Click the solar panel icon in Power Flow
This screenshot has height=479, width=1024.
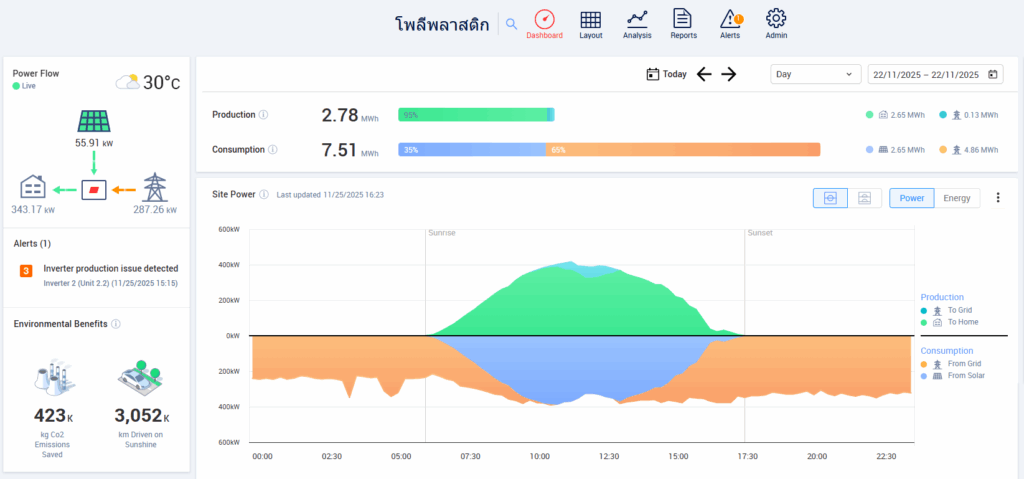[93, 122]
